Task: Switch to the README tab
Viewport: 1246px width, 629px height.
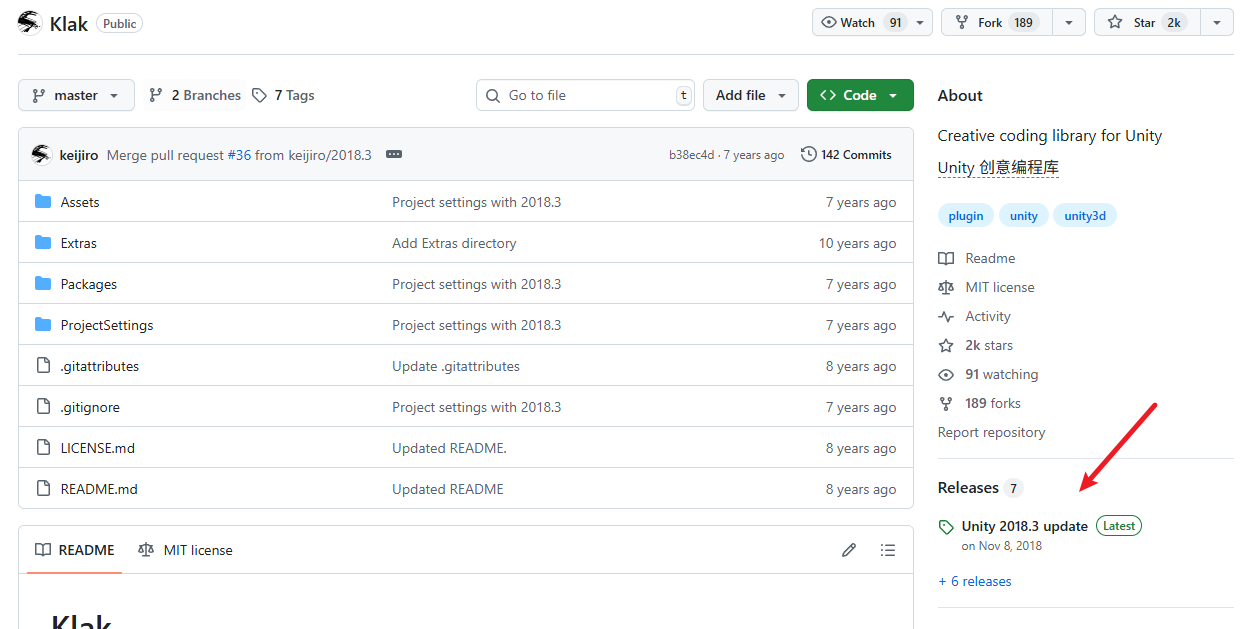Action: click(x=75, y=550)
